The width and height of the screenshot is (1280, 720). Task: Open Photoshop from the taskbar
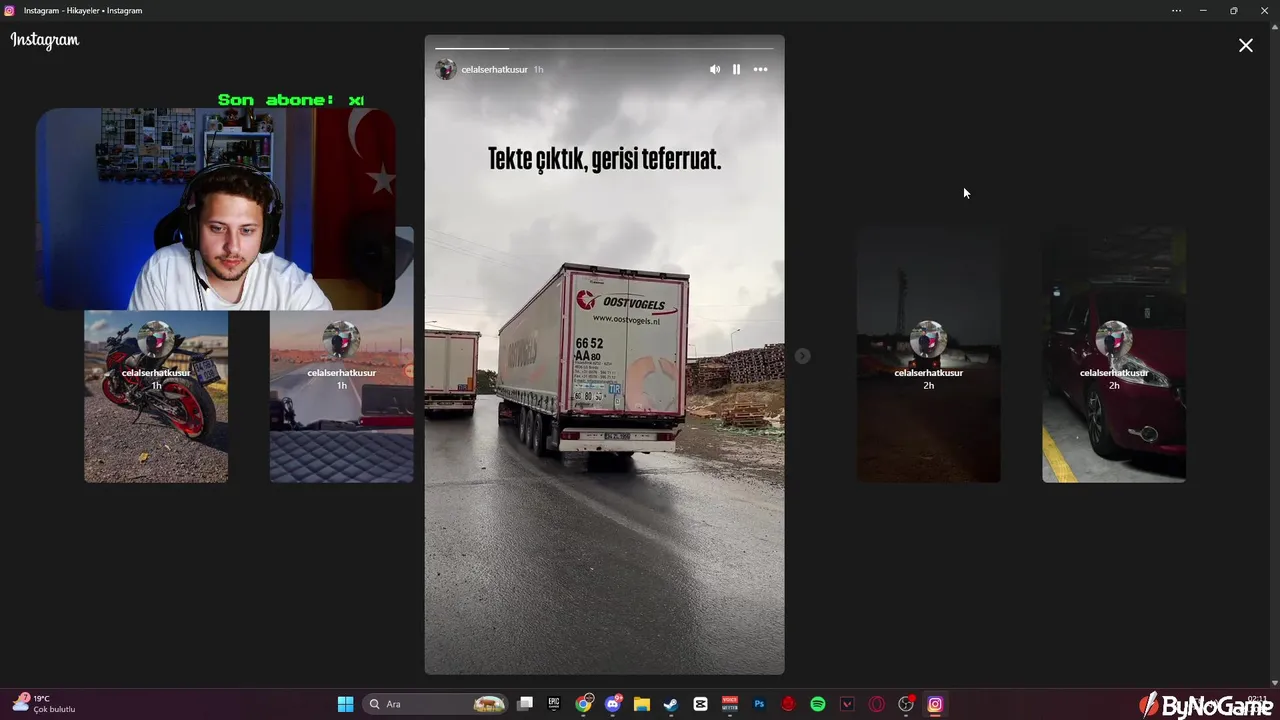759,704
